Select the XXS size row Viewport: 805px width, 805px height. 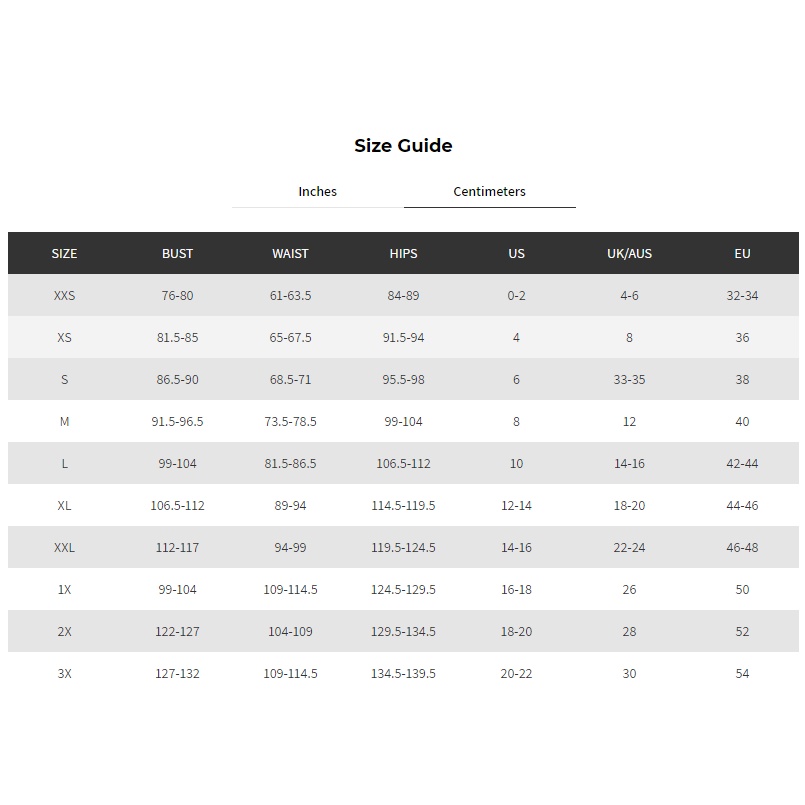pos(64,295)
